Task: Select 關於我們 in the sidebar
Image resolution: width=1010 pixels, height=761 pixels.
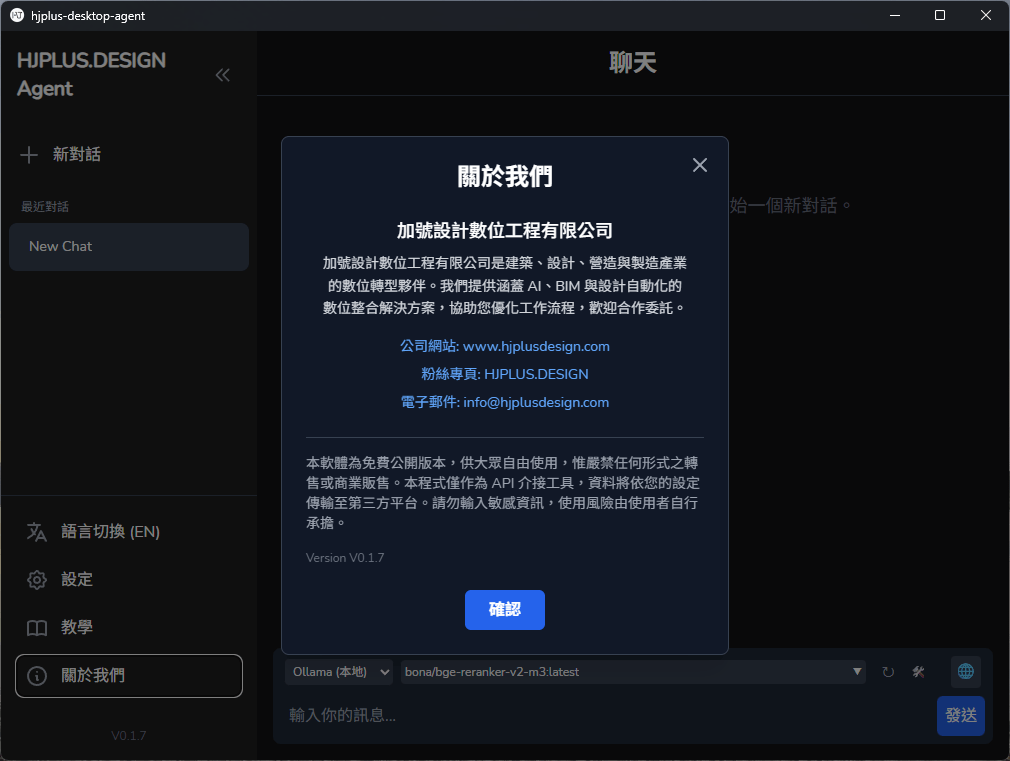Action: [x=129, y=676]
